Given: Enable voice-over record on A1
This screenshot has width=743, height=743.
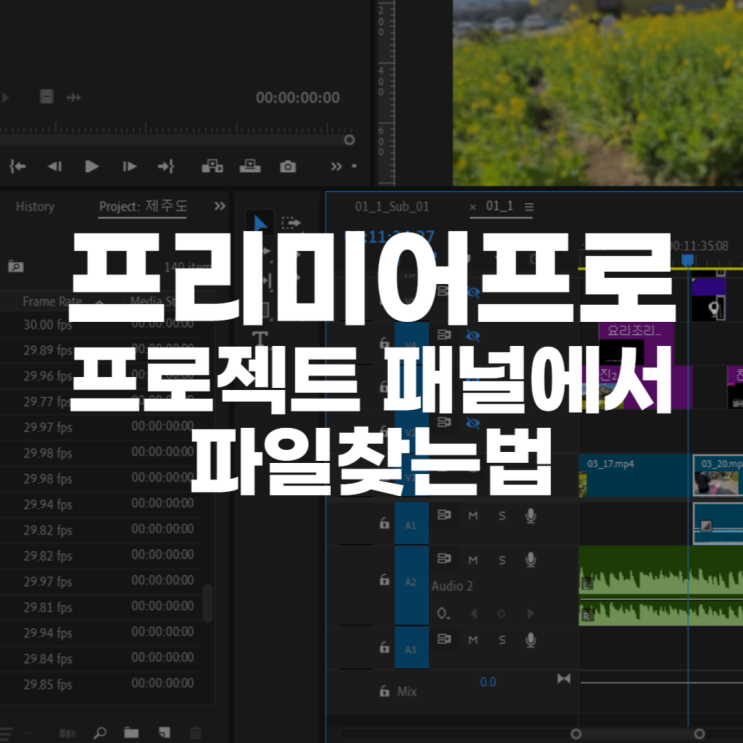Looking at the screenshot, I should [531, 516].
